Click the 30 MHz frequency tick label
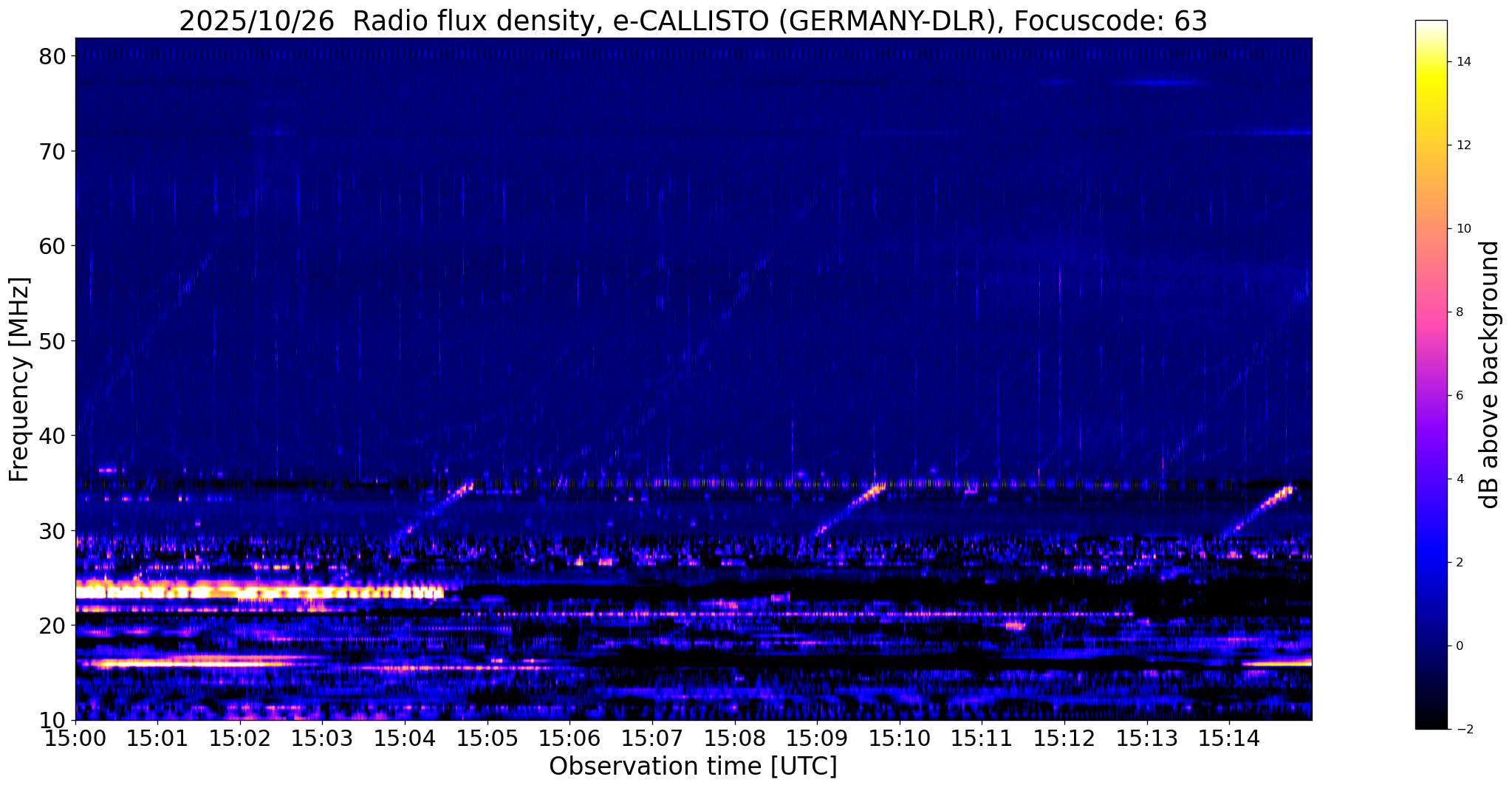The image size is (1512, 788). tap(54, 531)
